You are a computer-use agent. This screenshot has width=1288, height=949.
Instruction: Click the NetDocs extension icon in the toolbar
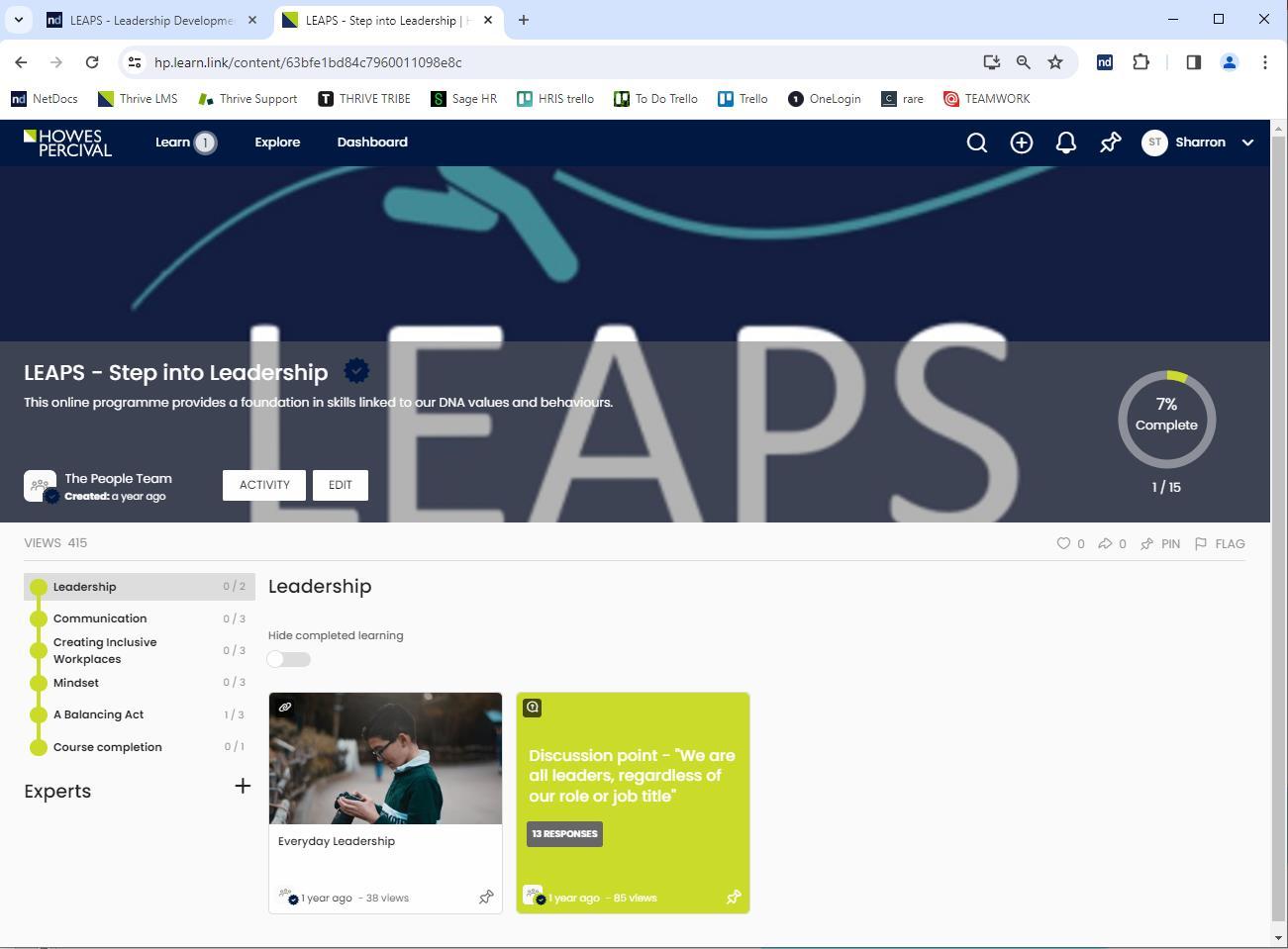[1104, 62]
